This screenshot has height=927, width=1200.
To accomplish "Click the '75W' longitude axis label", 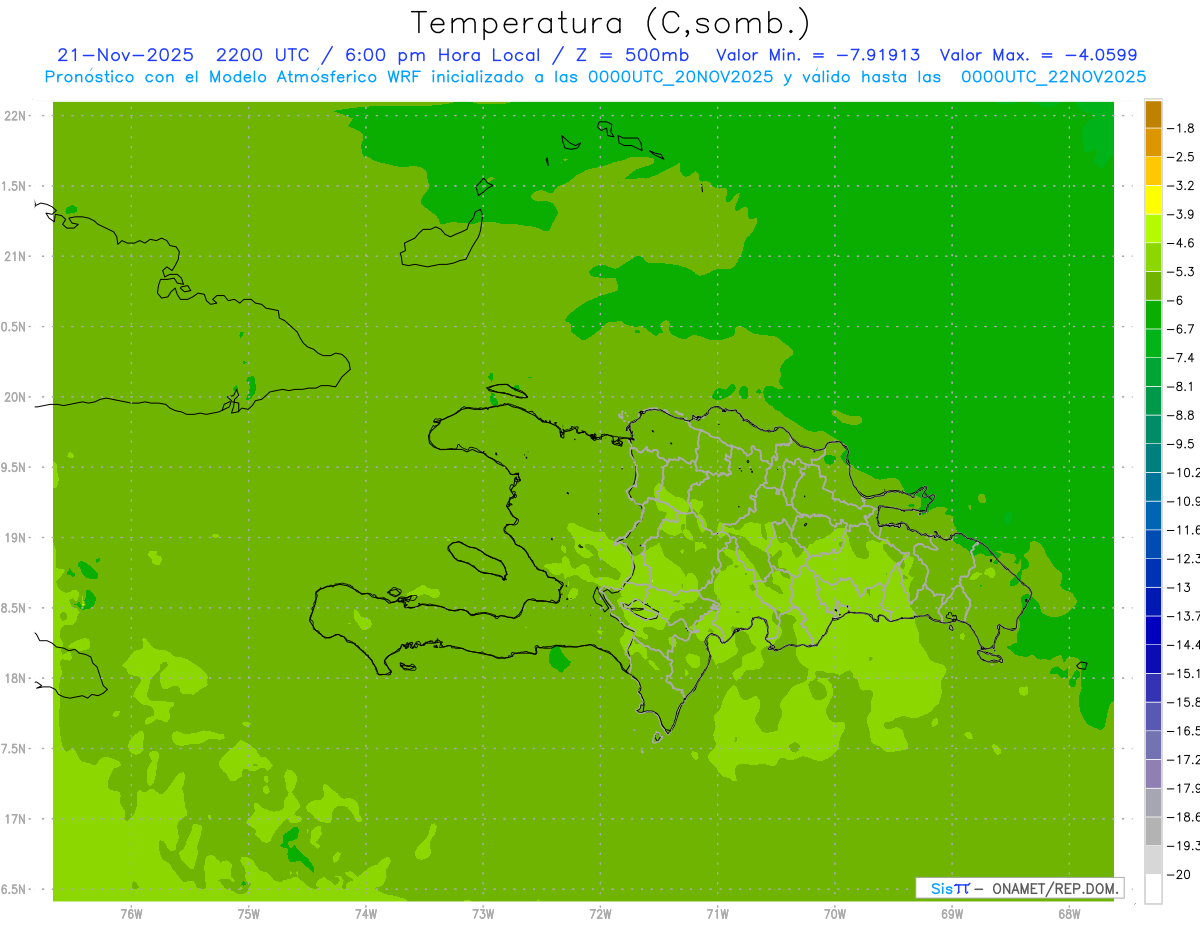I will tap(249, 914).
